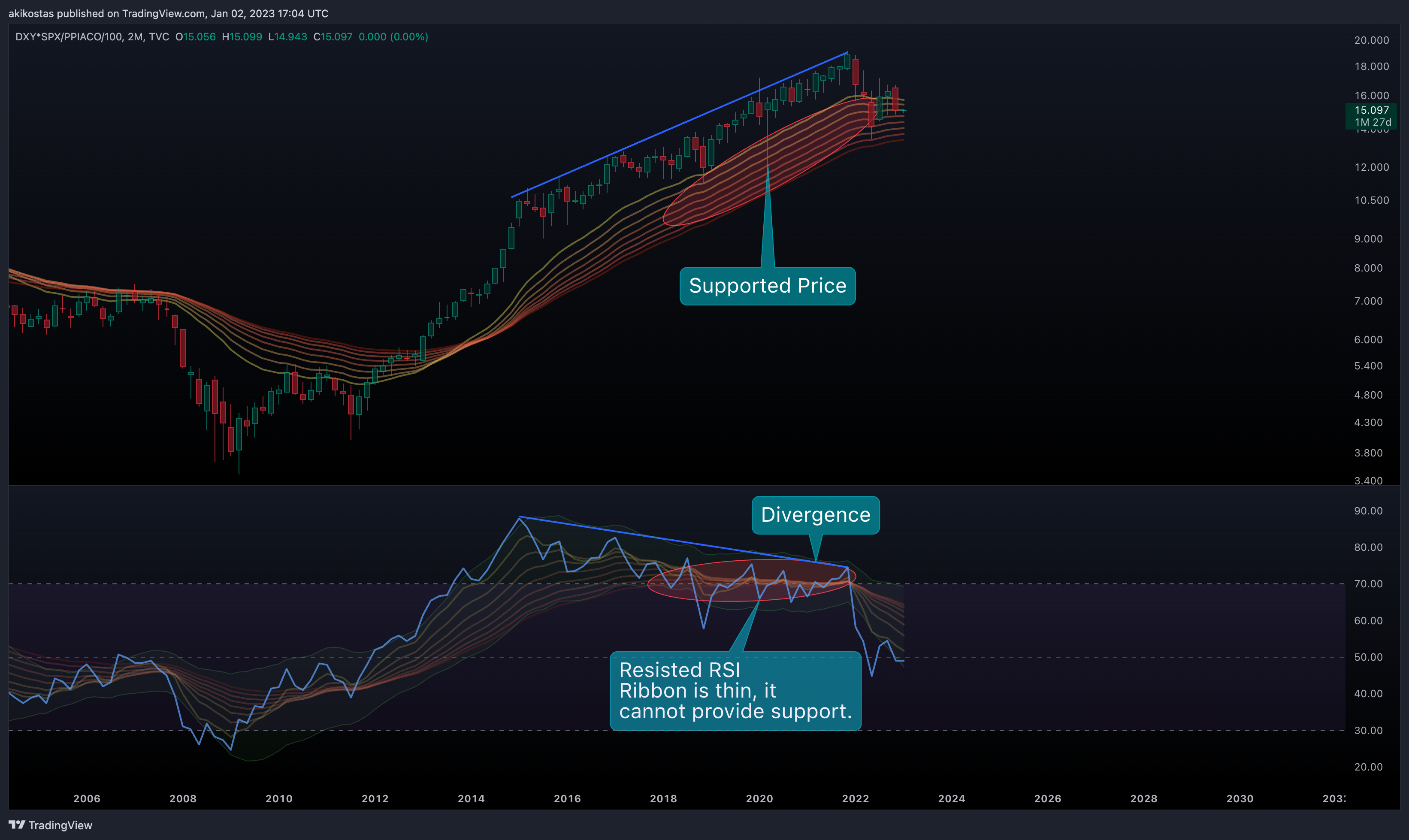Click the 2020 label on the time axis
The height and width of the screenshot is (840, 1409).
759,798
